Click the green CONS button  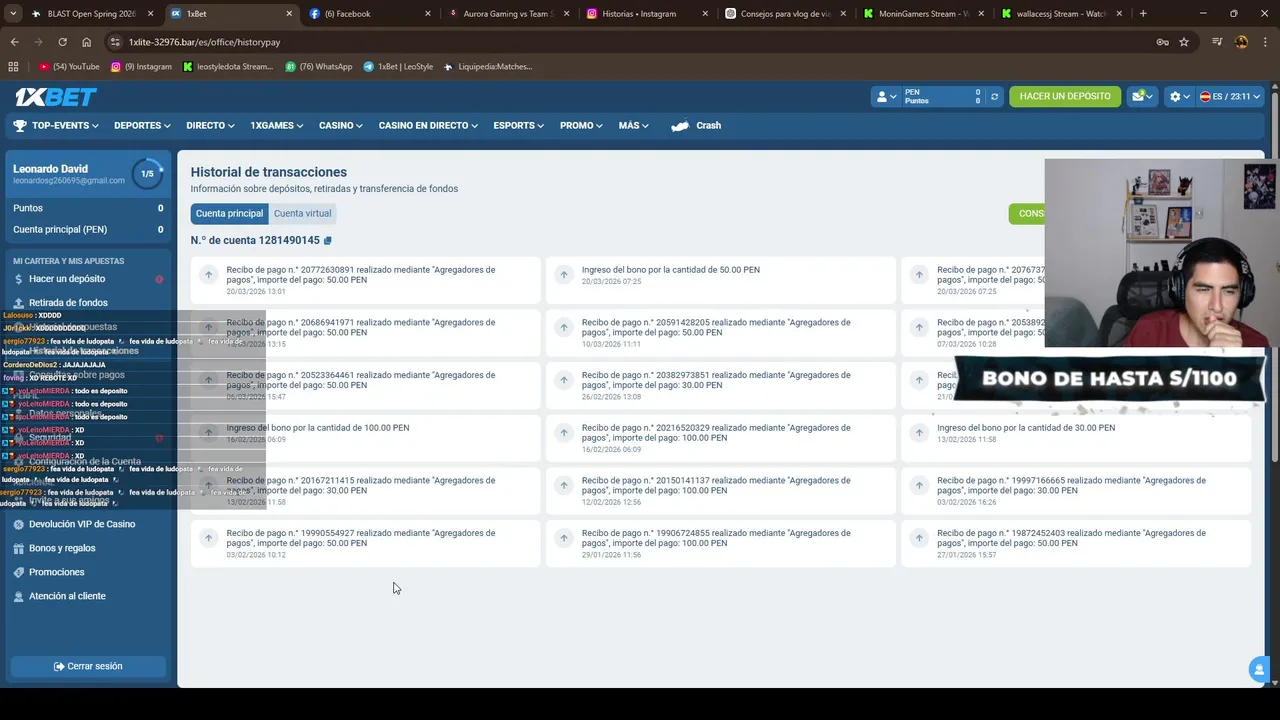[1027, 214]
